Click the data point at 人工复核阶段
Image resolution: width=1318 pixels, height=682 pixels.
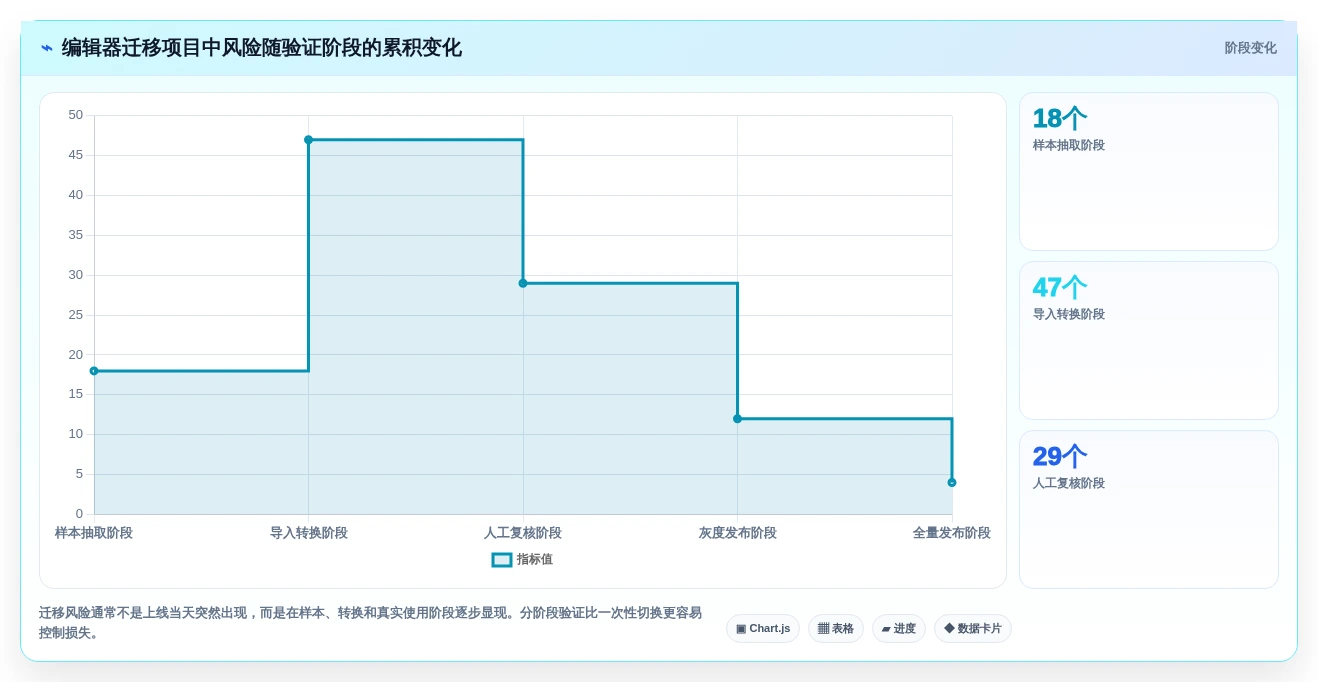click(523, 283)
